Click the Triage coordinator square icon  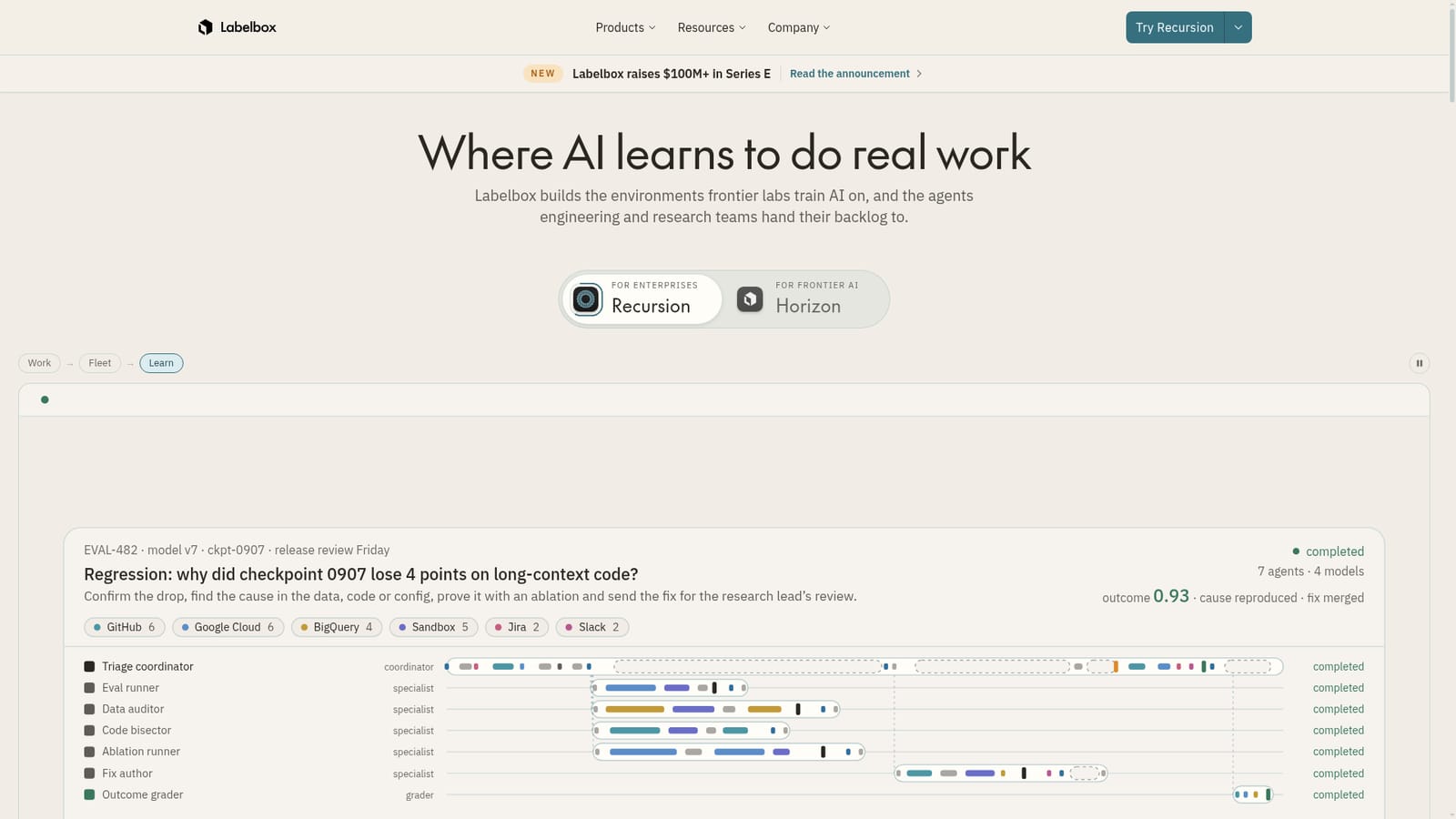[x=89, y=666]
